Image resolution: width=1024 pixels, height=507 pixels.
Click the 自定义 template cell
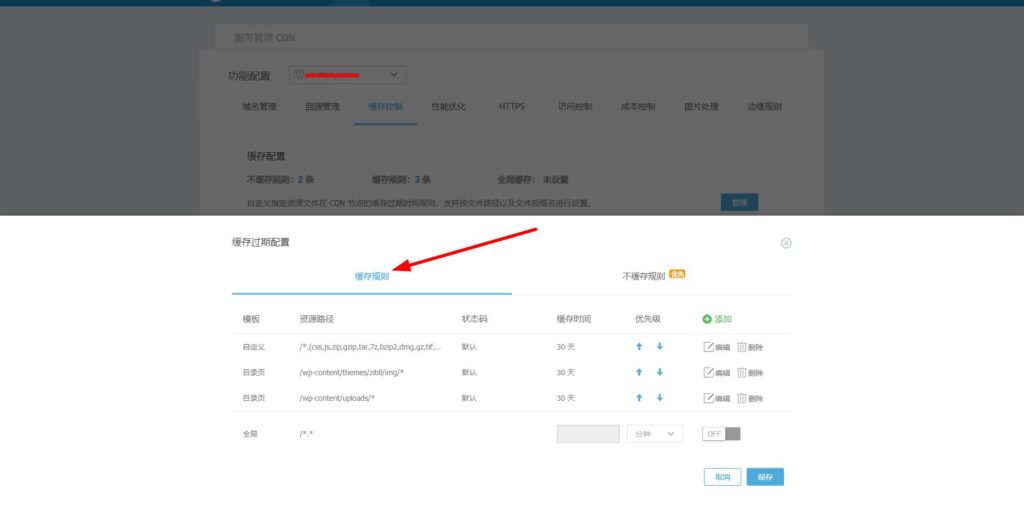coord(253,347)
